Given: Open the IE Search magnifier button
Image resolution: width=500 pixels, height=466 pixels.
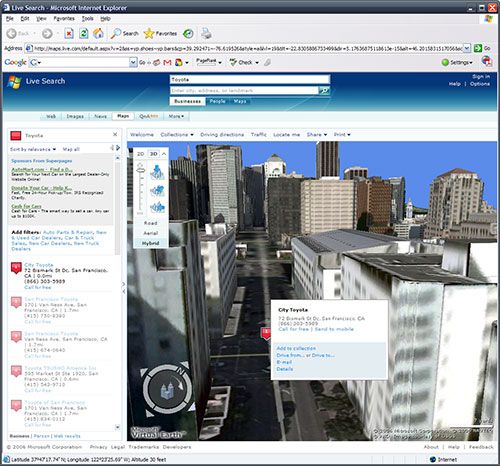Looking at the screenshot, I should pos(124,33).
